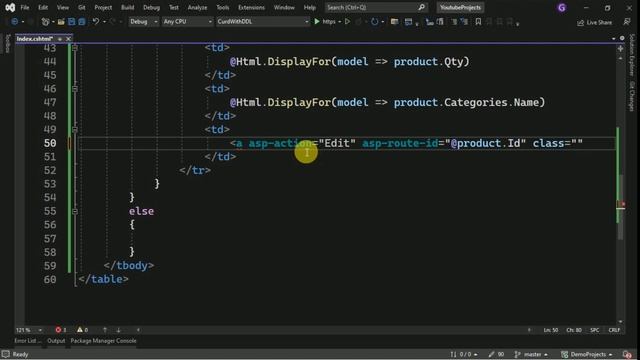640x360 pixels.
Task: Click the Save icon in toolbar
Action: point(71,22)
